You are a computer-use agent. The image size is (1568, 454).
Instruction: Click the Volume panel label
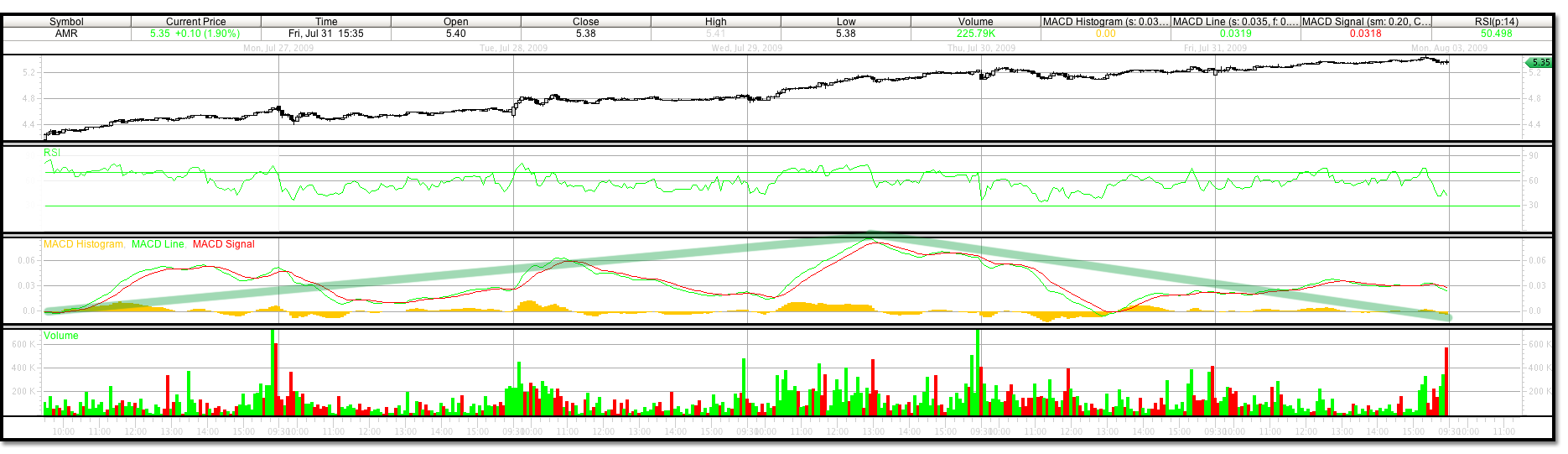click(x=61, y=336)
